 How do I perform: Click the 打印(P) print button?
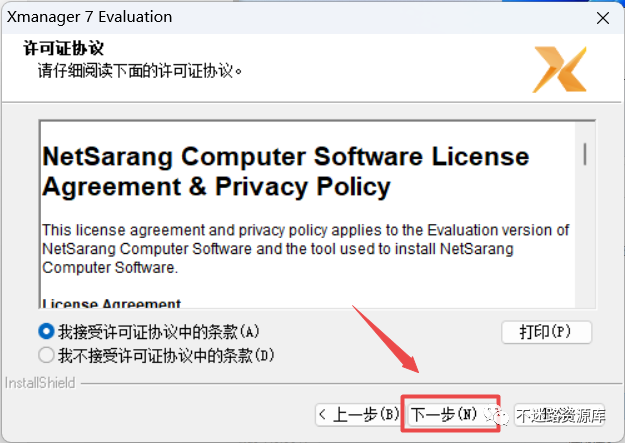point(546,332)
